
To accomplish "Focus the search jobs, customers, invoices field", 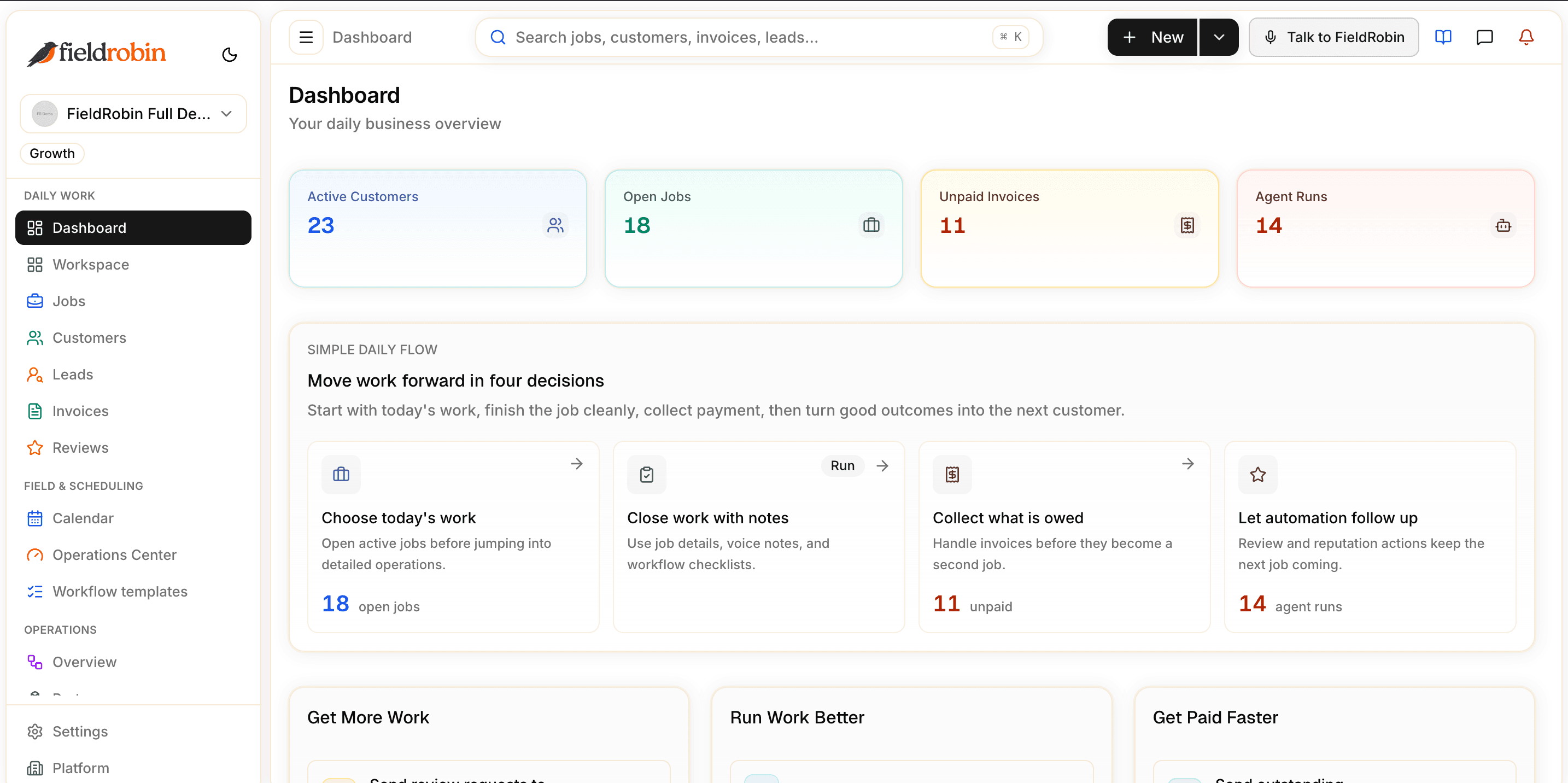I will (759, 37).
